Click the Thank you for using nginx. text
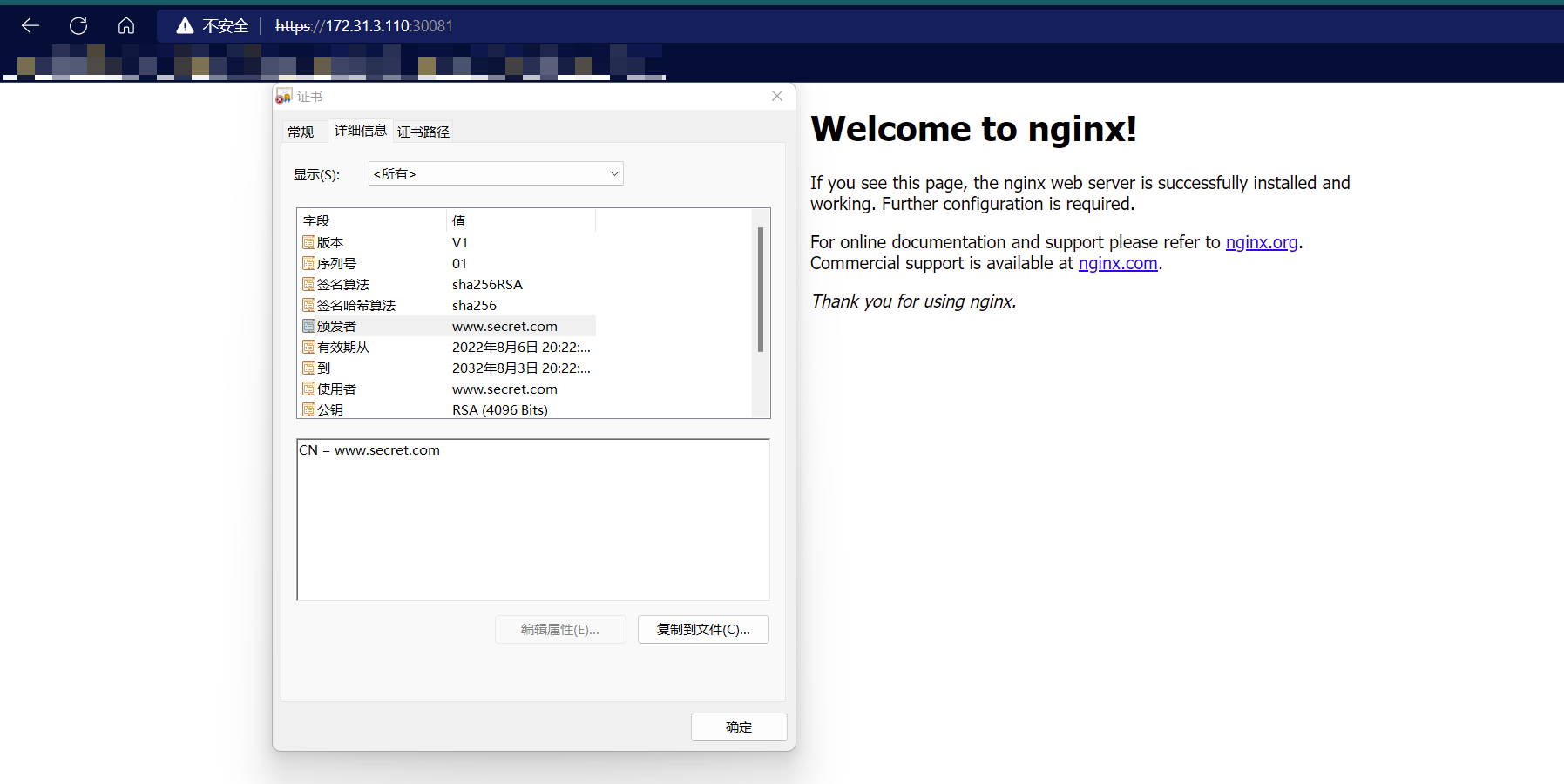1564x784 pixels. click(913, 301)
